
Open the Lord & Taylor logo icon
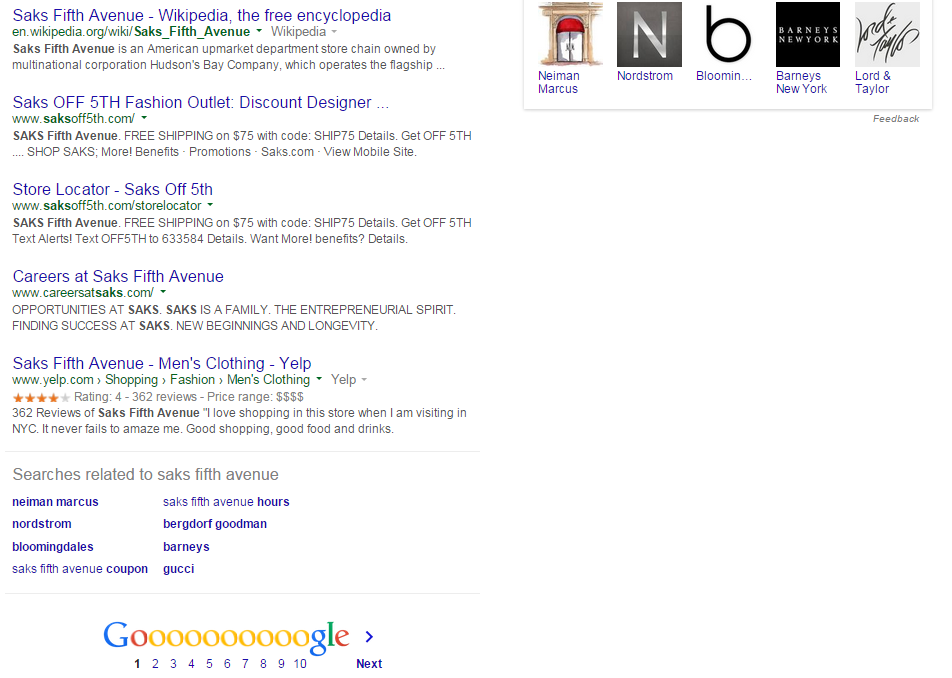click(886, 34)
